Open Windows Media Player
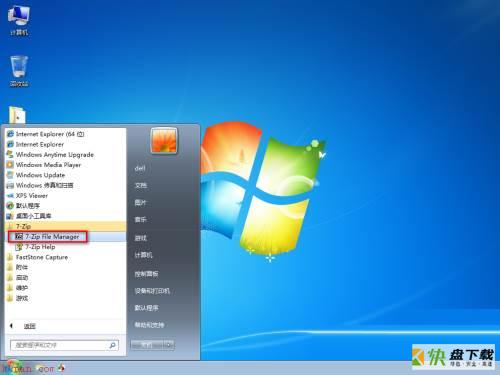Screen dimensions: 500x375 [44, 165]
